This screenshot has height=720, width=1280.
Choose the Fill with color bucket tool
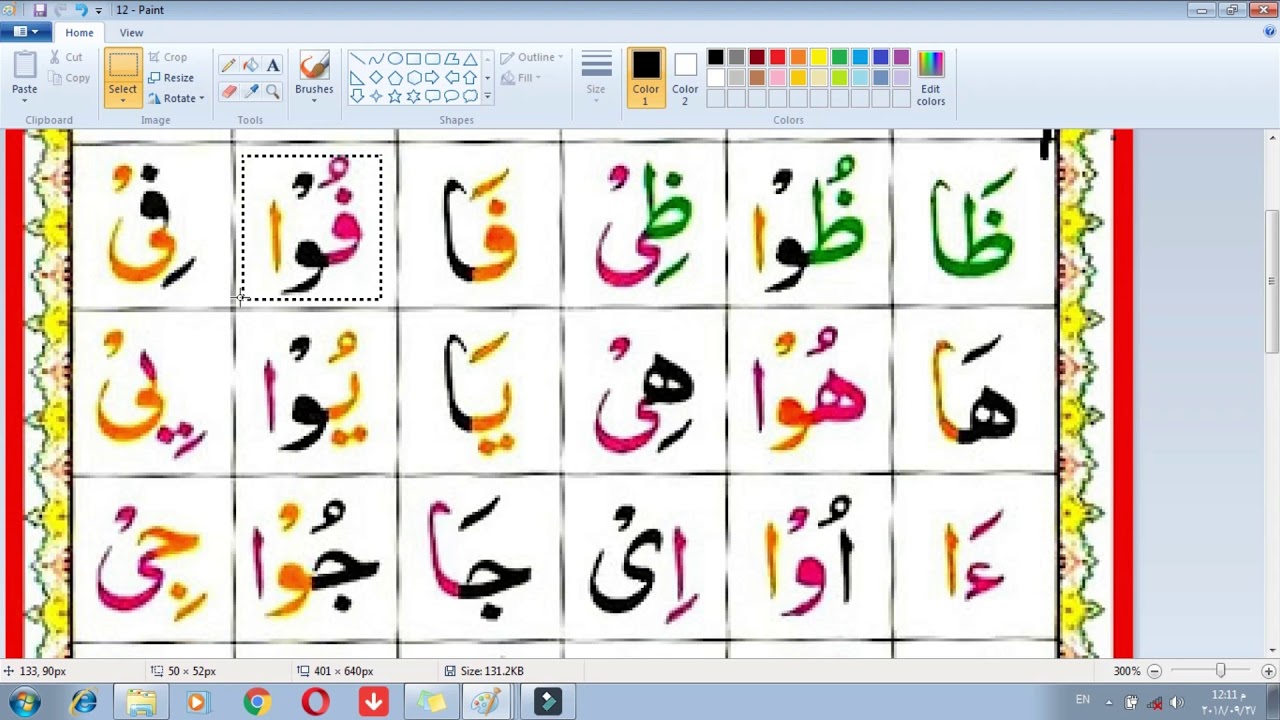point(251,65)
